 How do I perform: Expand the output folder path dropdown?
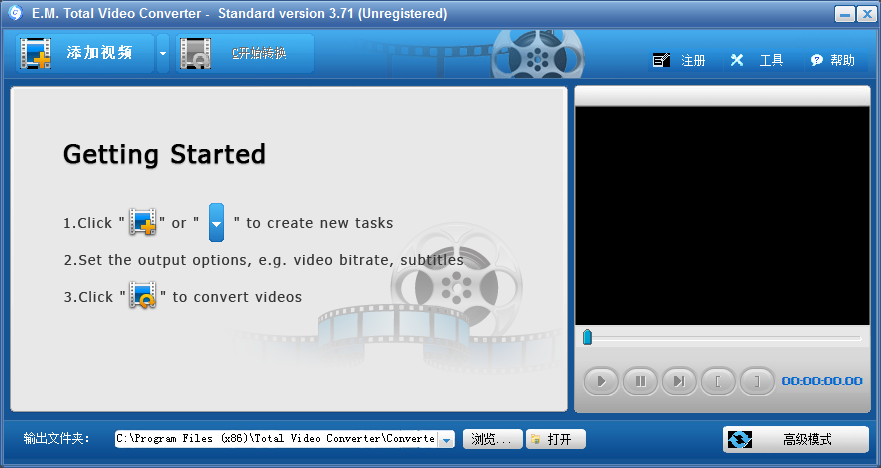click(446, 439)
